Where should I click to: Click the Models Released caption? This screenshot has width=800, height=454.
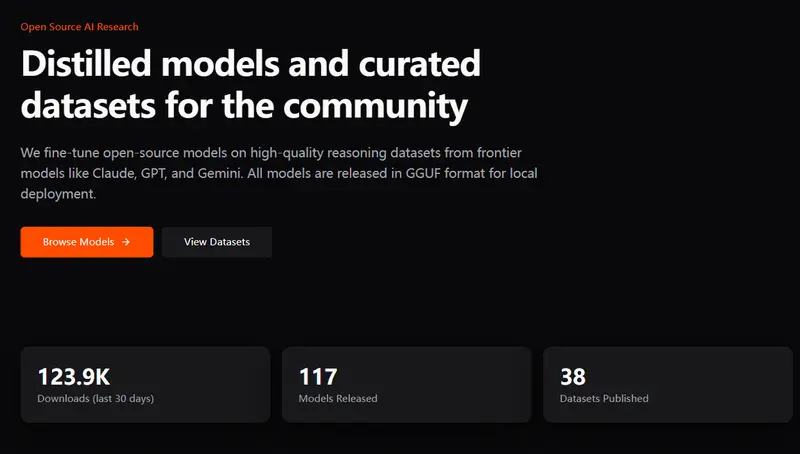point(338,398)
